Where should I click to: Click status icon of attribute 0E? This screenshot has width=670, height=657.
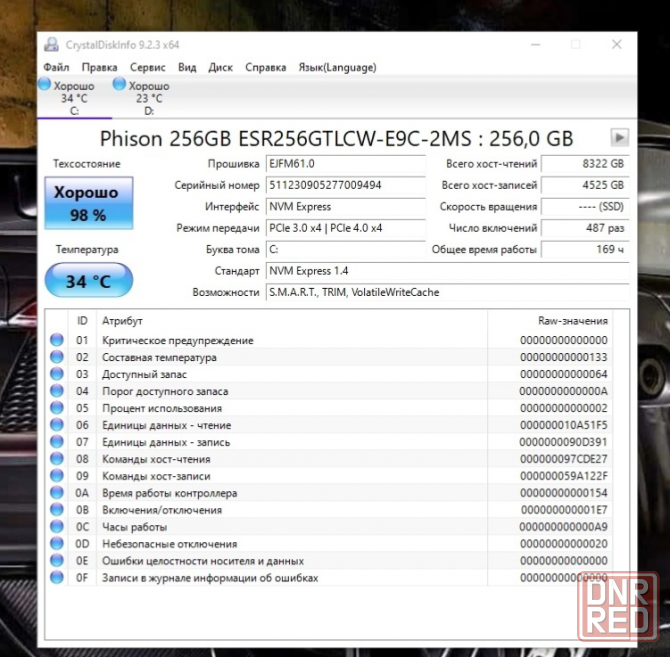57,560
